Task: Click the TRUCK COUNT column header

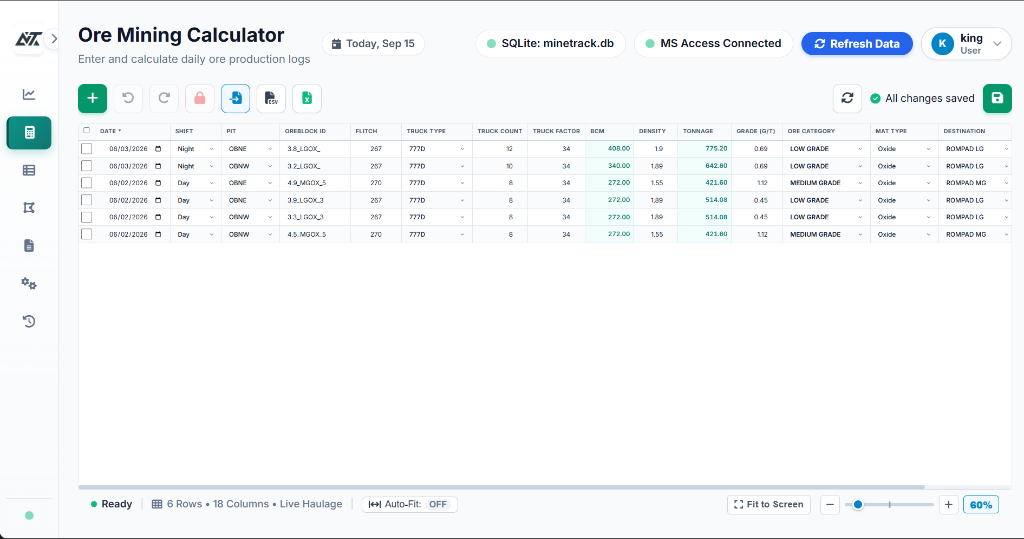Action: coord(500,131)
